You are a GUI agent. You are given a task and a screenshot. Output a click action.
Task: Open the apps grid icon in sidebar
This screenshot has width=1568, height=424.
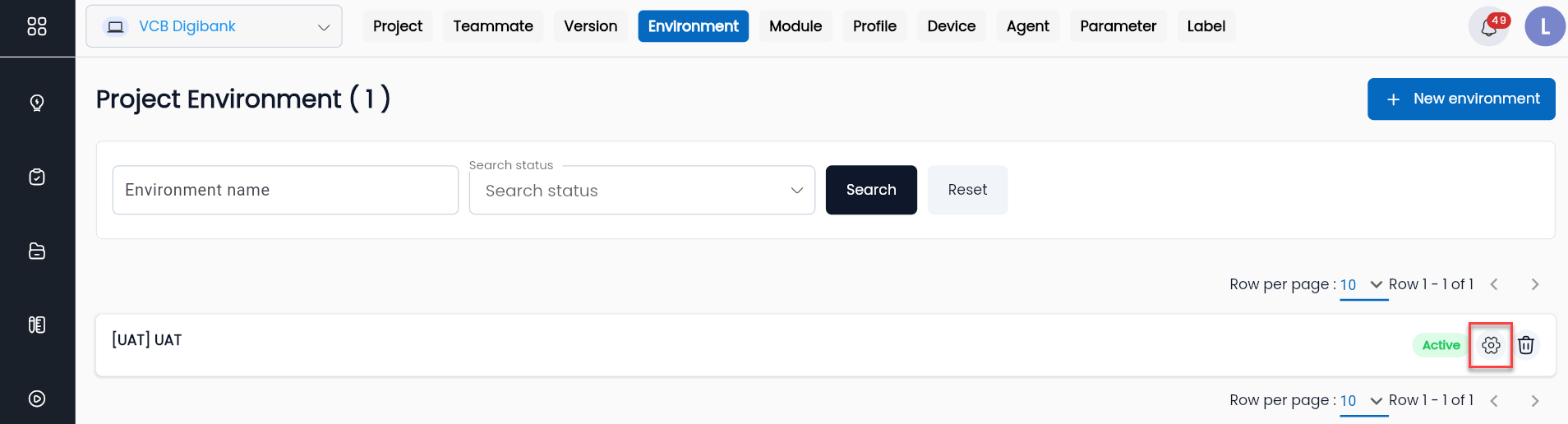tap(37, 26)
